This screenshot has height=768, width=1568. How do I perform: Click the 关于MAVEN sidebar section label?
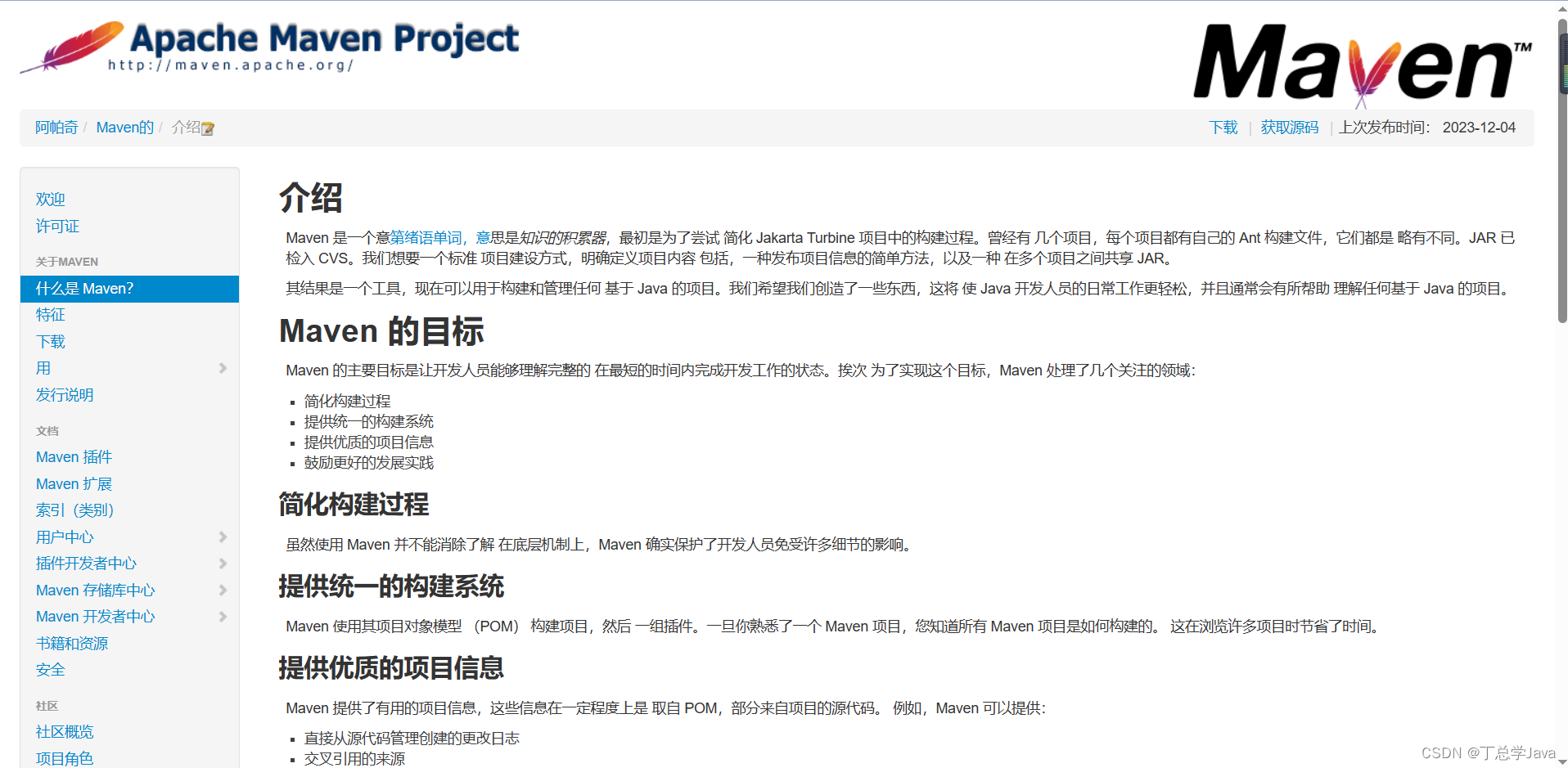67,262
